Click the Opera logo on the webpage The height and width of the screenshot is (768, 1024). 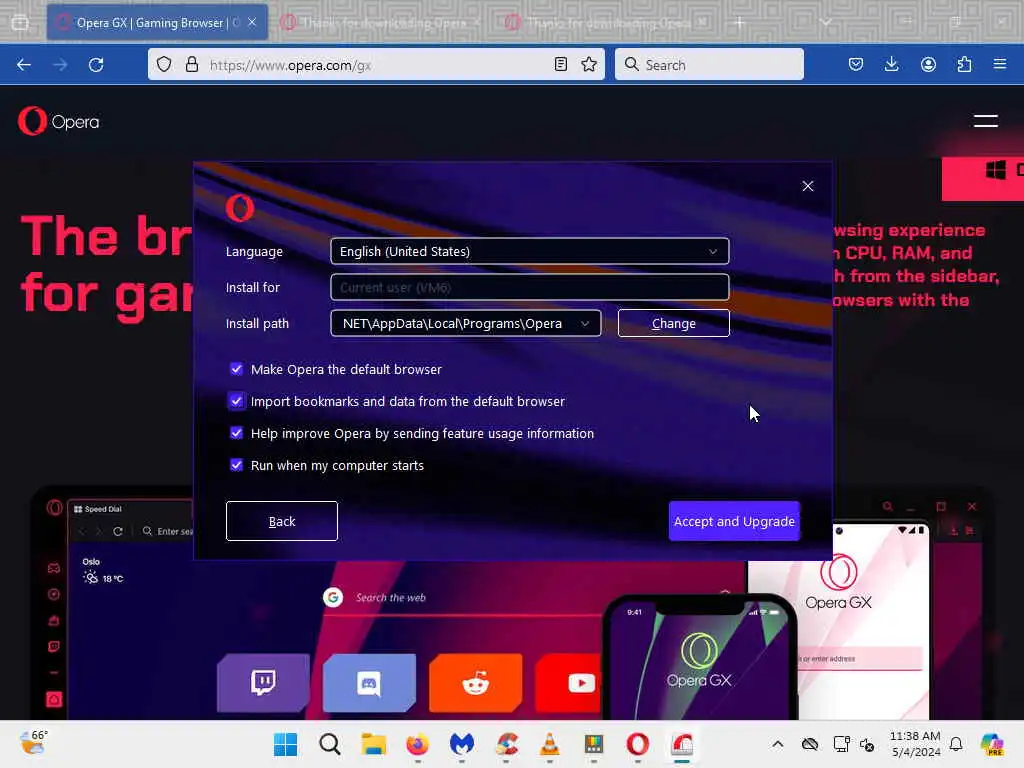pos(59,121)
